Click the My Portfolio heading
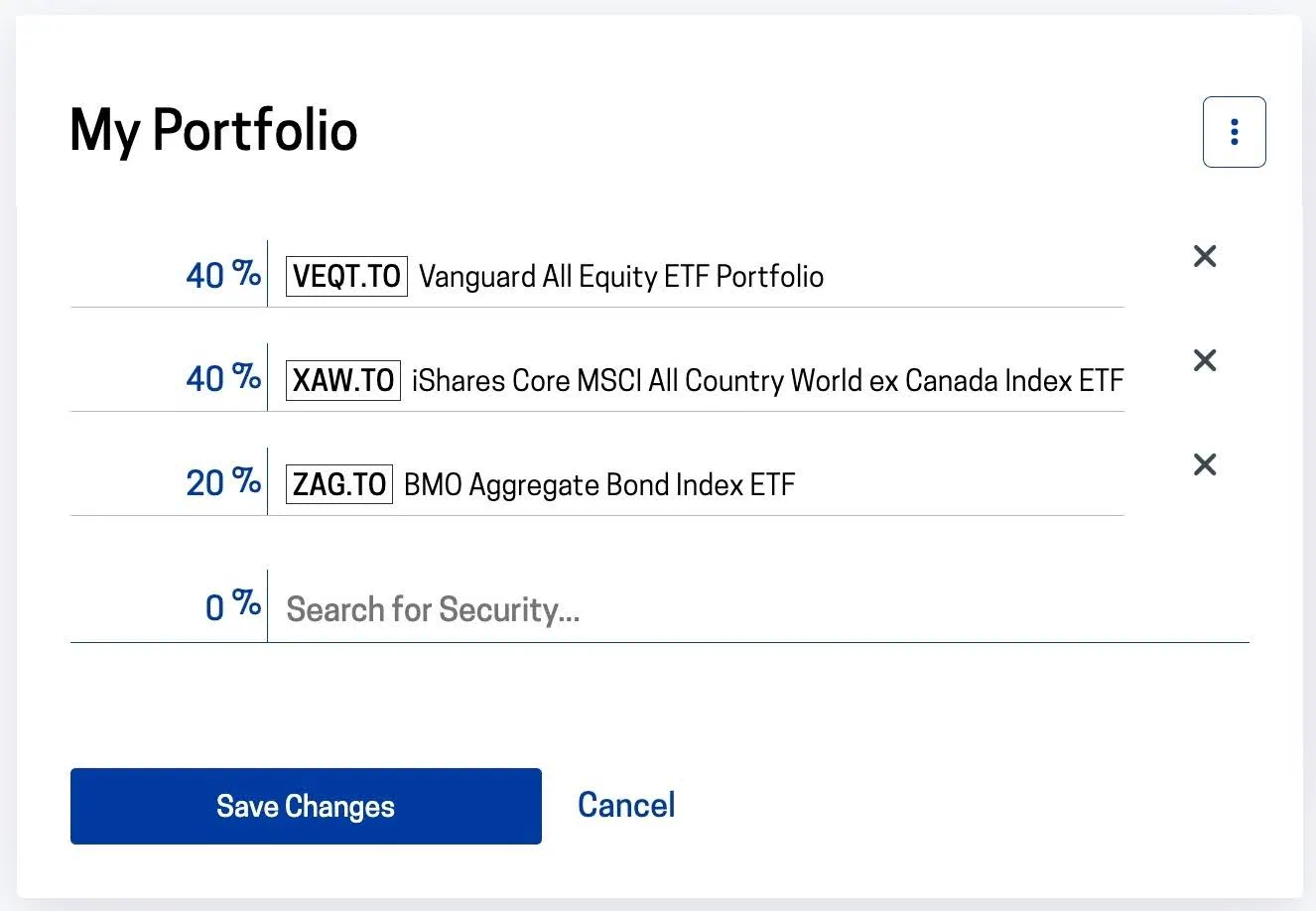 point(213,130)
